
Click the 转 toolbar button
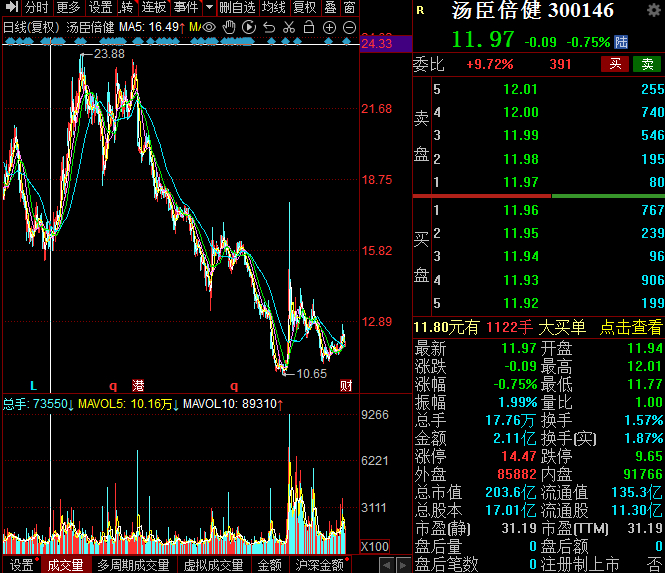click(x=127, y=7)
